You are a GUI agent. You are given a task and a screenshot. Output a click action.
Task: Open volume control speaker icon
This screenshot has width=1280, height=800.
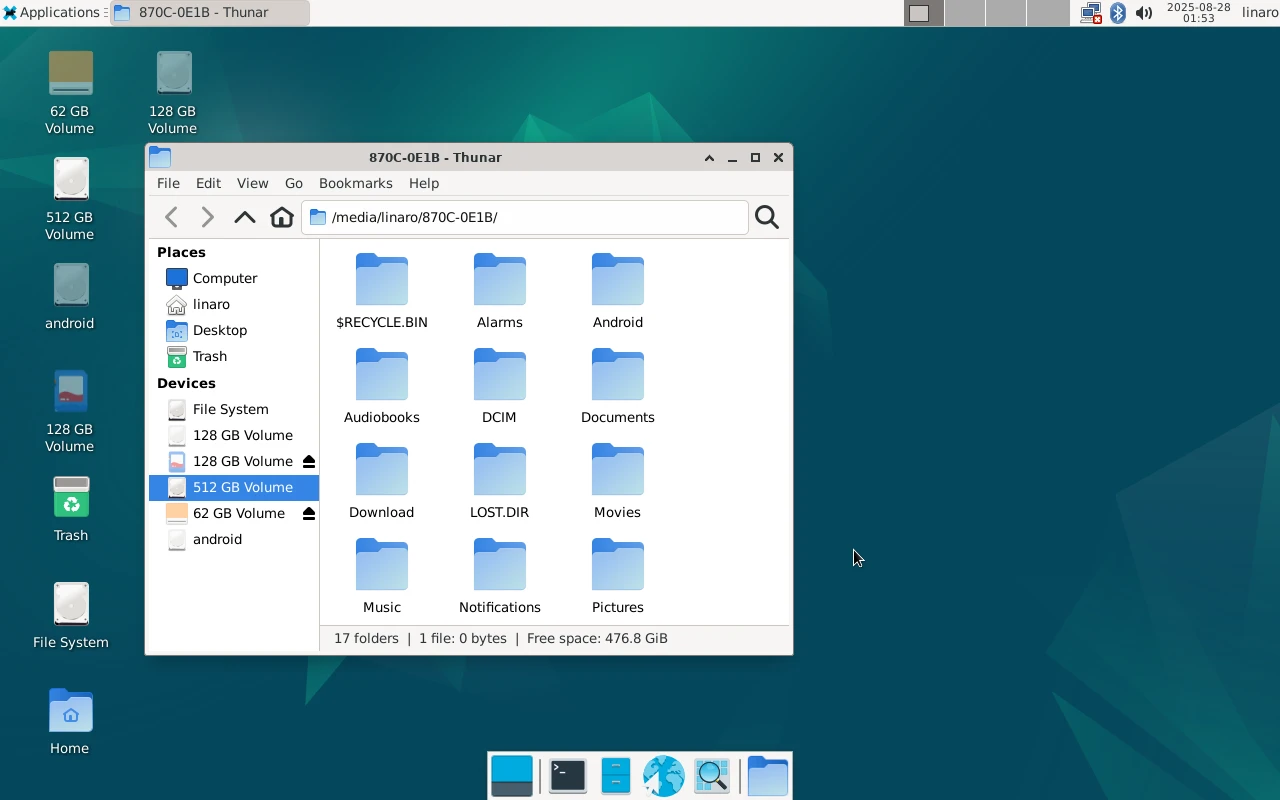click(x=1144, y=13)
